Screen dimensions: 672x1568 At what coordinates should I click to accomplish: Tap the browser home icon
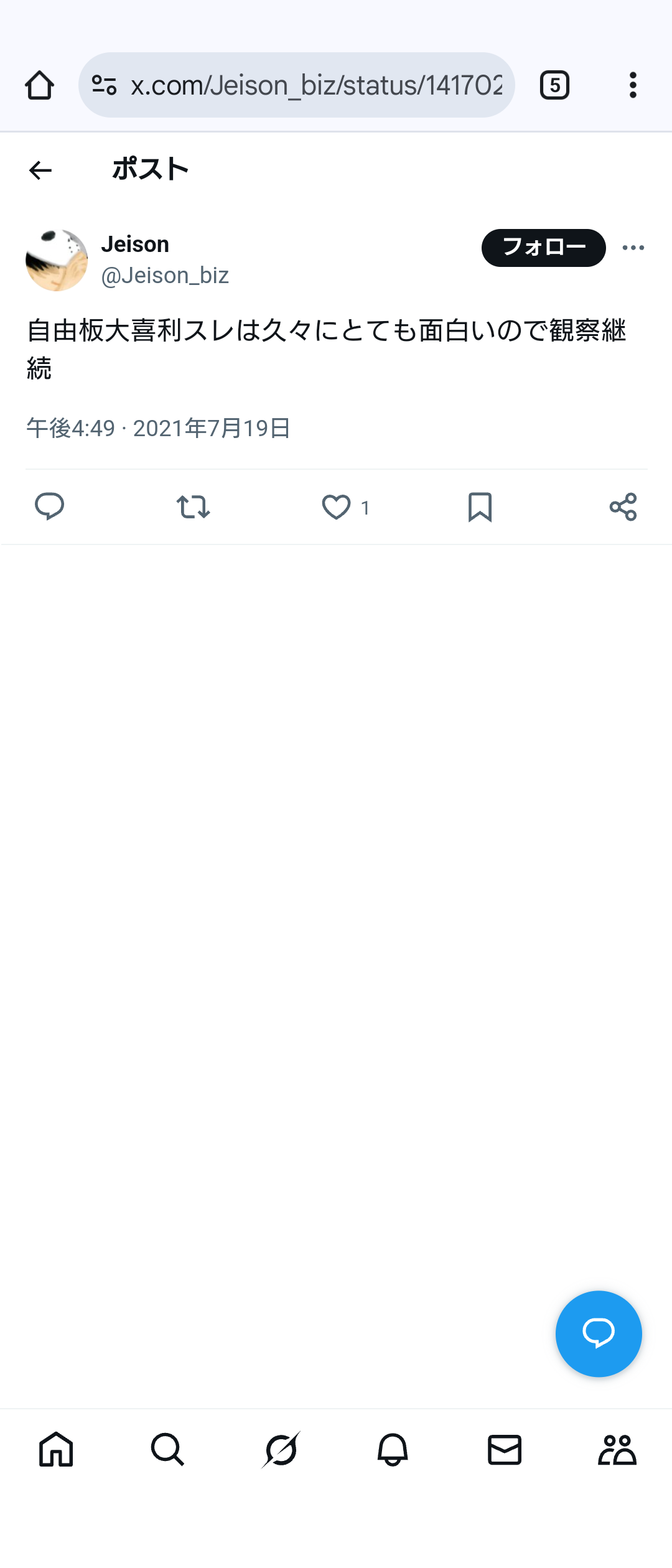[x=39, y=85]
